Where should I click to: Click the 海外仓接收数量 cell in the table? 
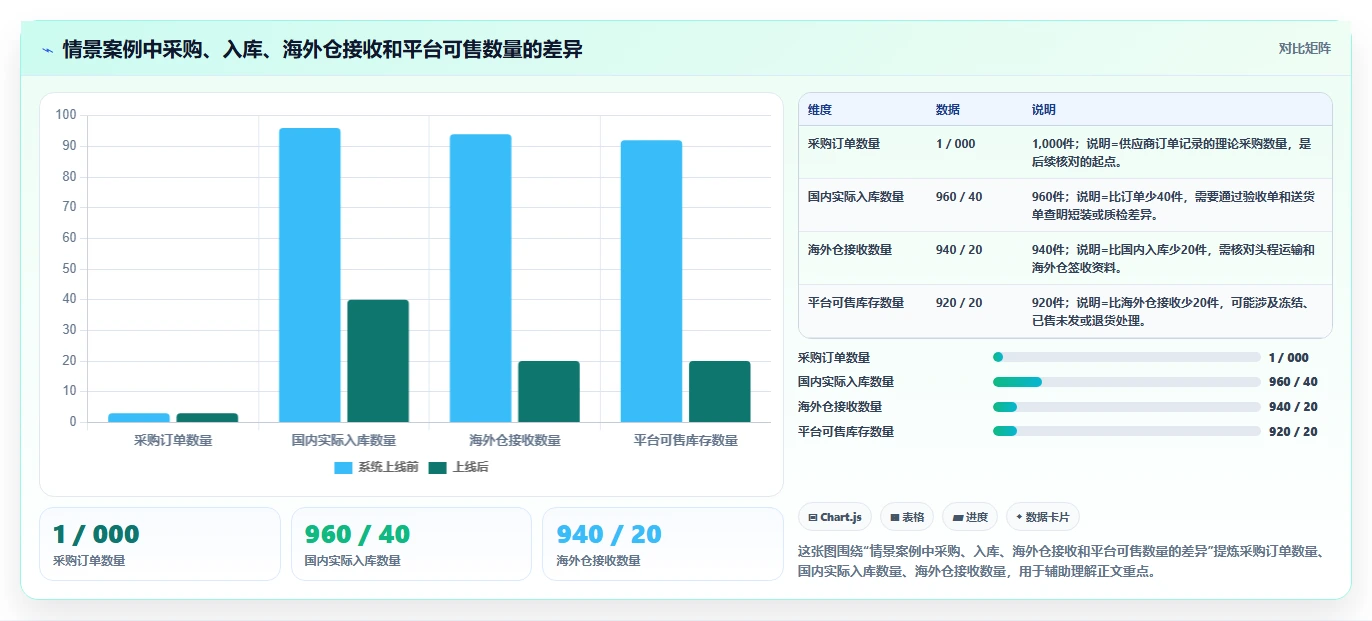coord(850,250)
